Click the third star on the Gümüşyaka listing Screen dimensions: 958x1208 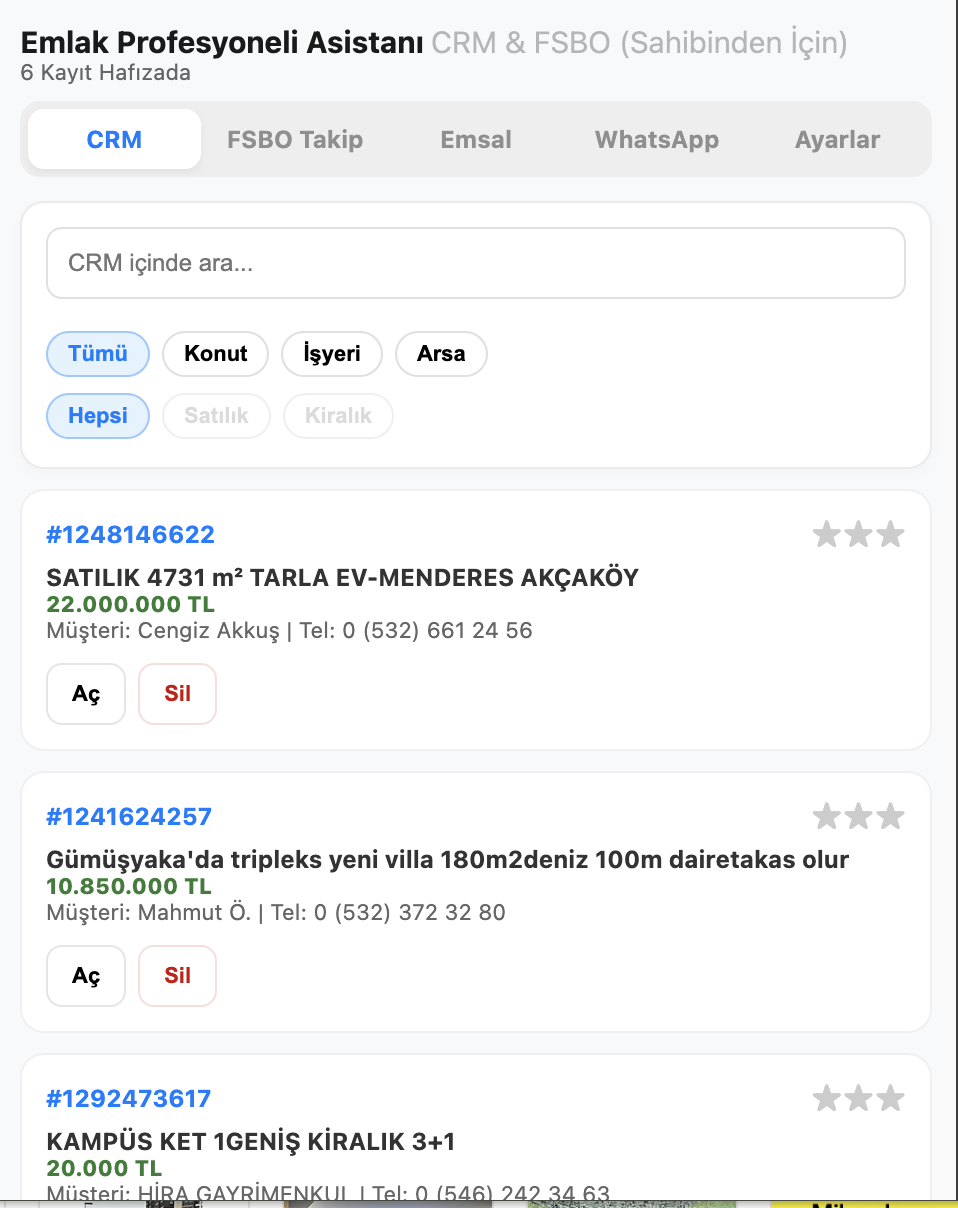(x=890, y=816)
